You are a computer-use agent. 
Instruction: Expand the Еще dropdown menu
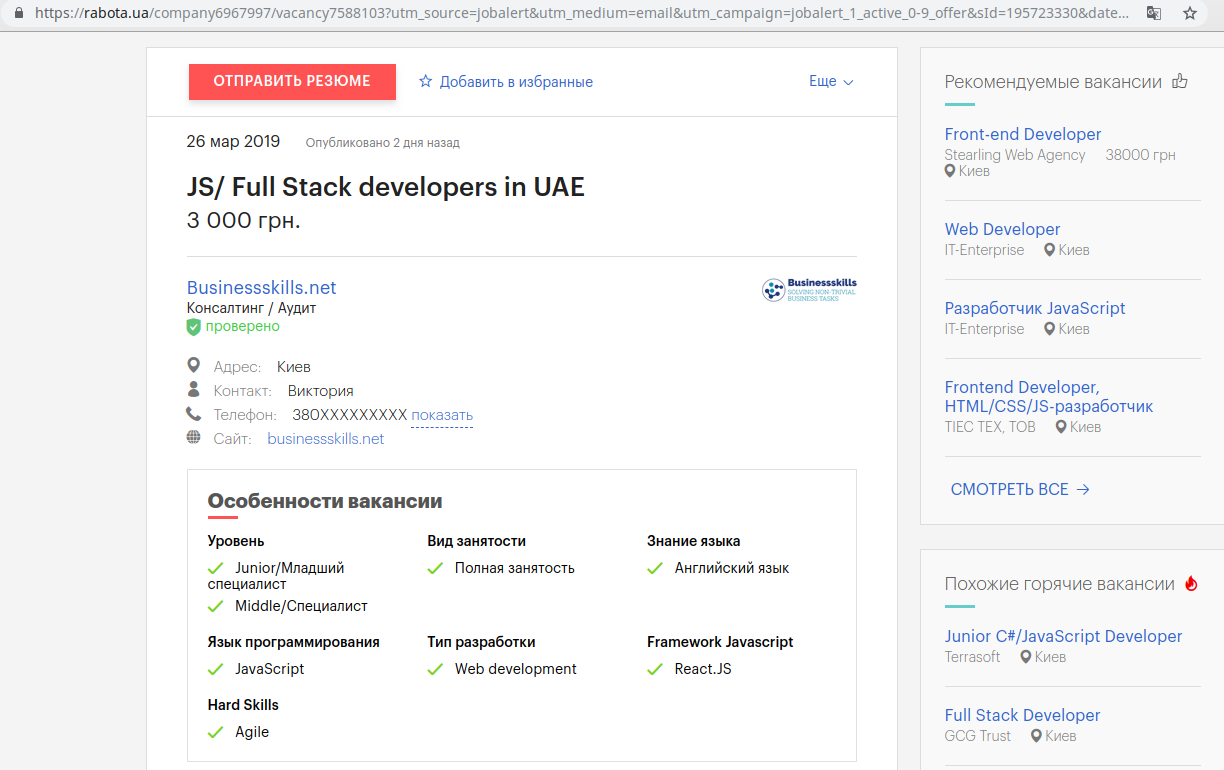pyautogui.click(x=831, y=82)
